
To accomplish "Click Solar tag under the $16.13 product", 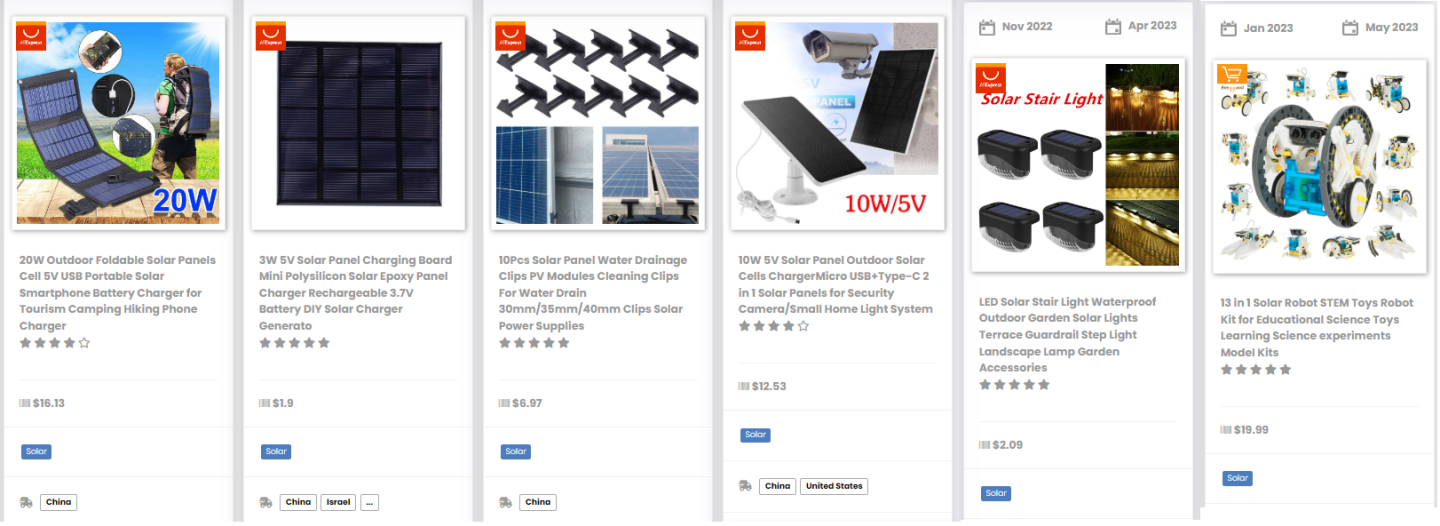I will coord(36,451).
